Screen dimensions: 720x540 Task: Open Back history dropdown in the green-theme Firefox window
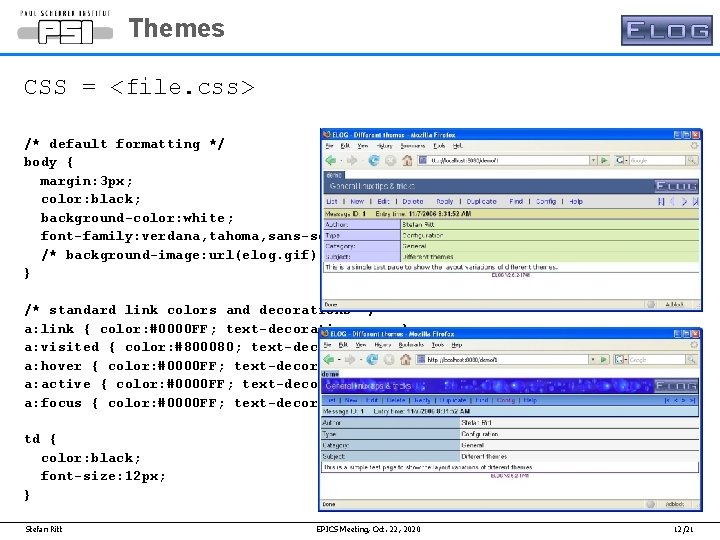(341, 160)
